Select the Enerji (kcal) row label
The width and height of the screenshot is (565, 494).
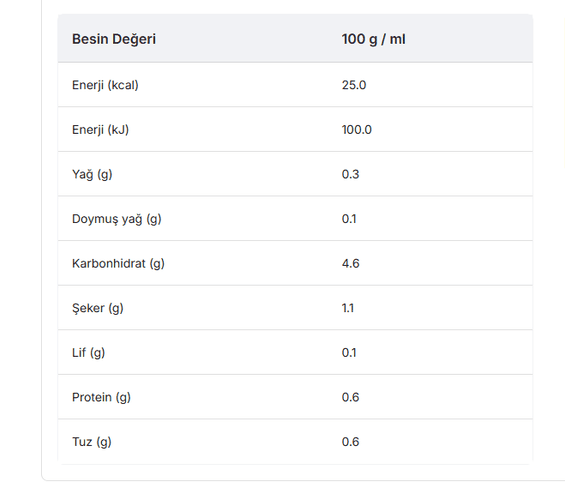coord(105,85)
